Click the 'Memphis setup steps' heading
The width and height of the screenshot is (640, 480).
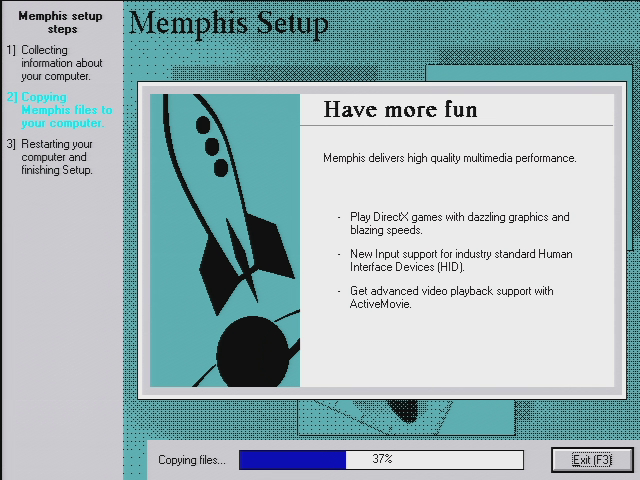tap(60, 22)
